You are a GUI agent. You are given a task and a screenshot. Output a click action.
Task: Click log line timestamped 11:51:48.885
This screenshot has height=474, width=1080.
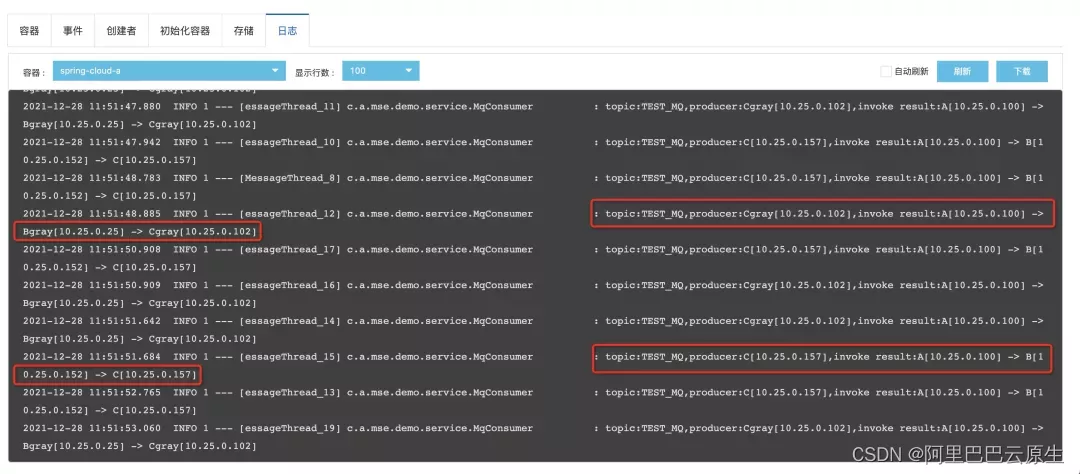click(533, 223)
